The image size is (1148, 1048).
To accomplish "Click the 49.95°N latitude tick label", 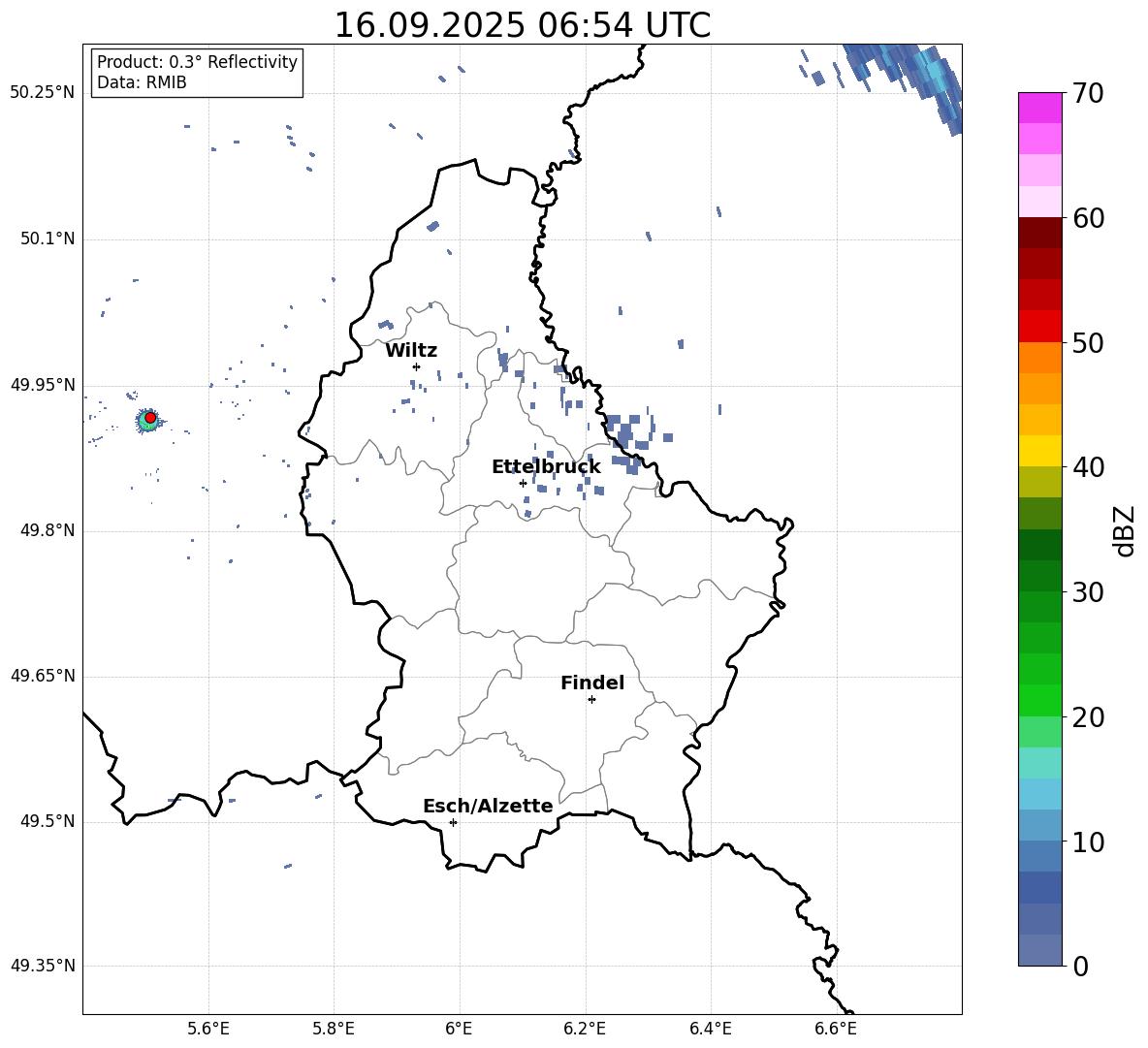I will click(44, 385).
